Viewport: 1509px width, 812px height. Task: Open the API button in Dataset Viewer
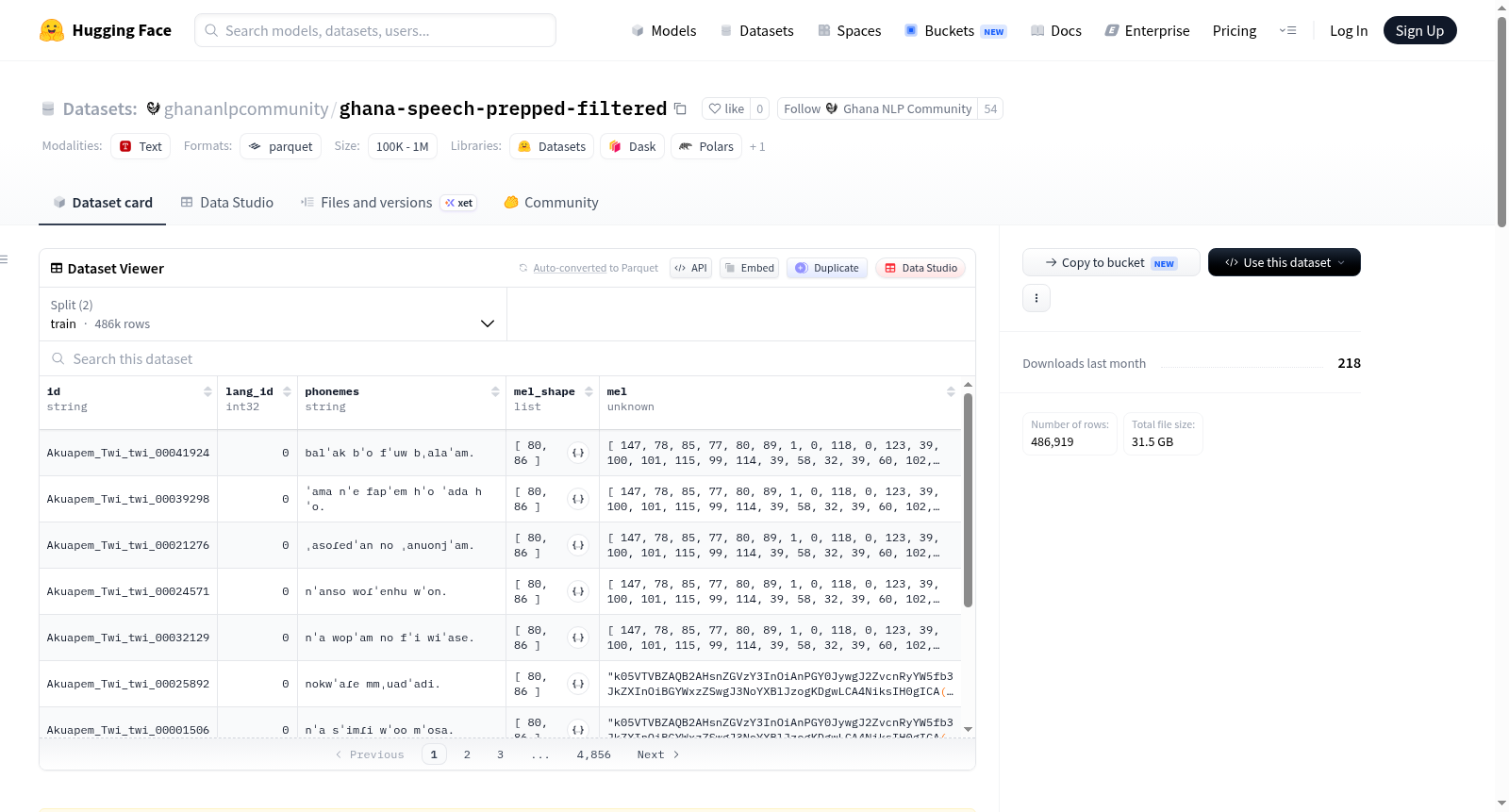click(x=690, y=268)
